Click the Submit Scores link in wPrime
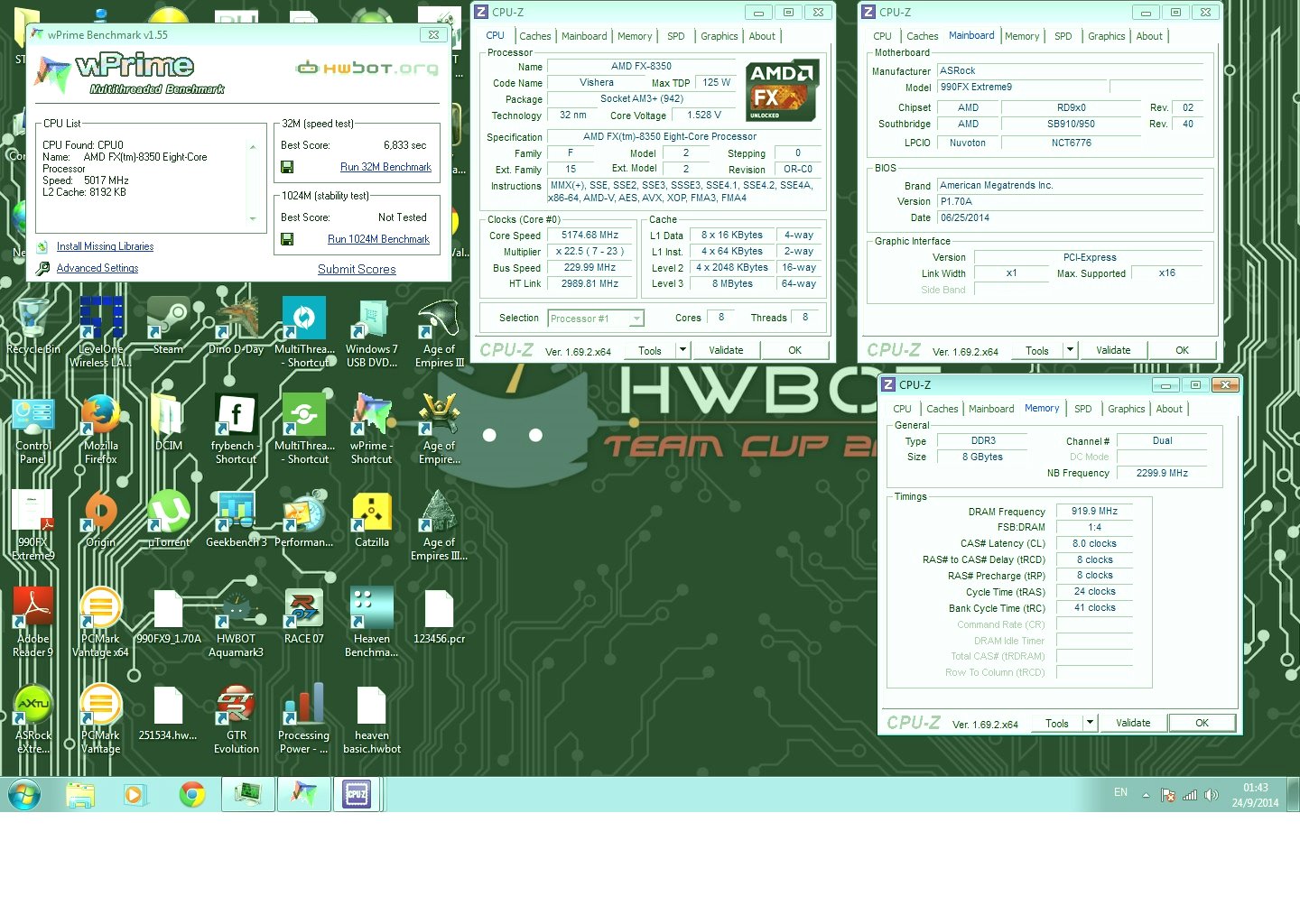Screen dimensions: 1300x924 pos(357,269)
